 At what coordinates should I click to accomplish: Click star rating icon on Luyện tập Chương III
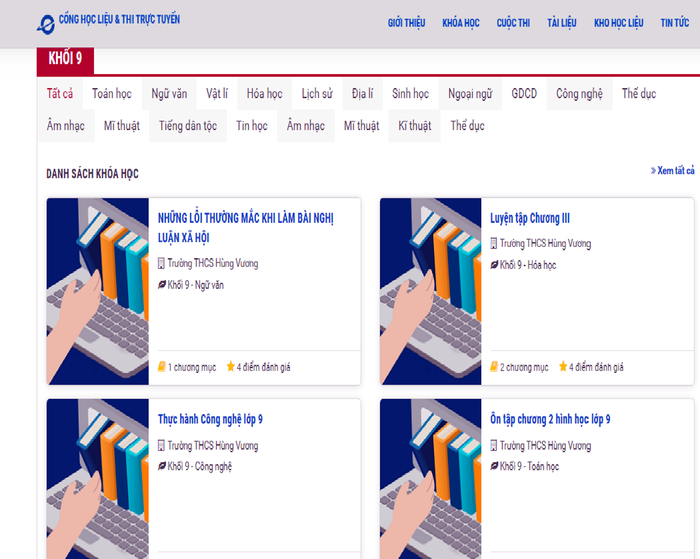click(563, 367)
